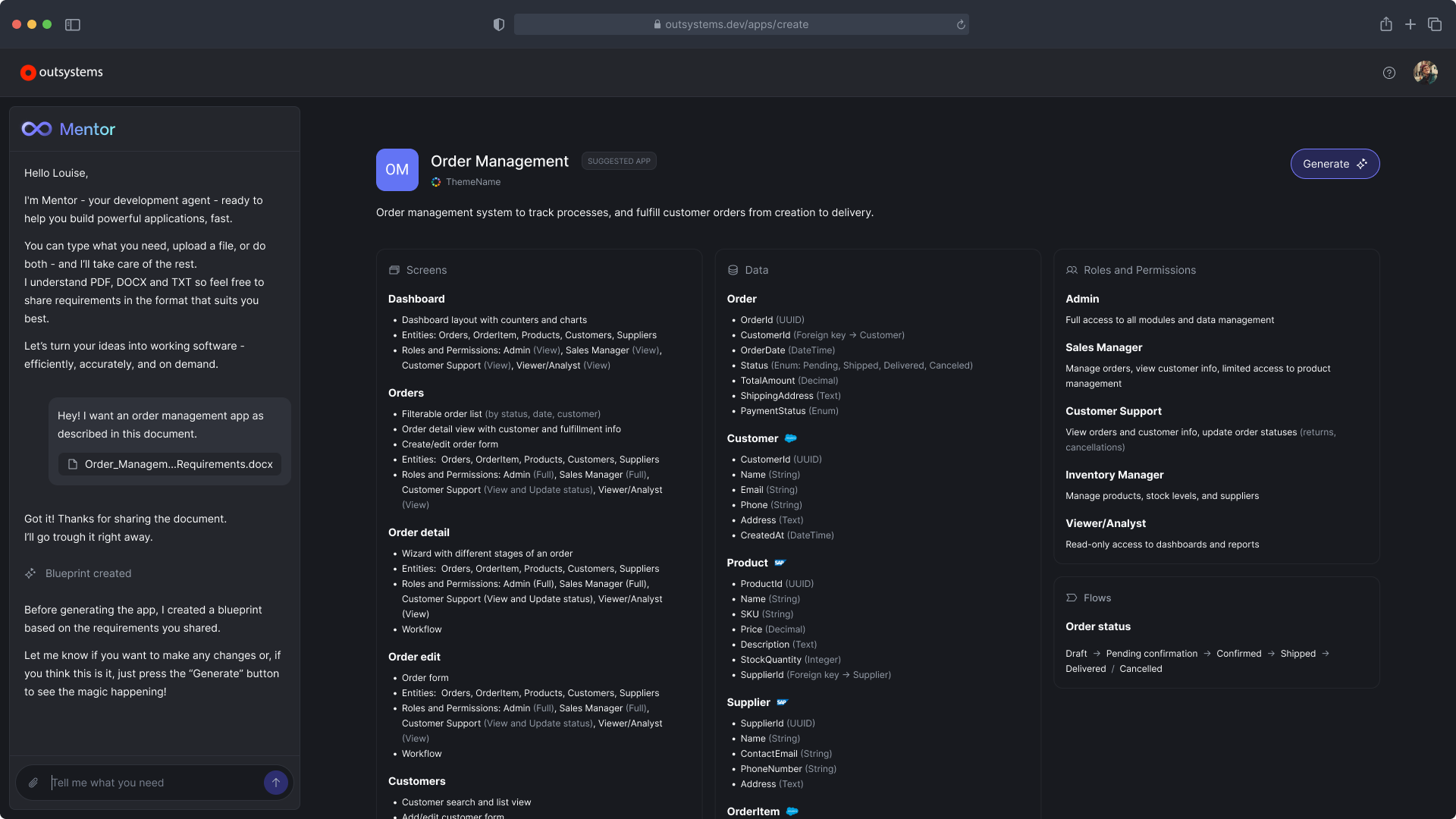Open the Order_Managem...Requirements.docx attachment
The width and height of the screenshot is (1456, 819).
tap(170, 464)
